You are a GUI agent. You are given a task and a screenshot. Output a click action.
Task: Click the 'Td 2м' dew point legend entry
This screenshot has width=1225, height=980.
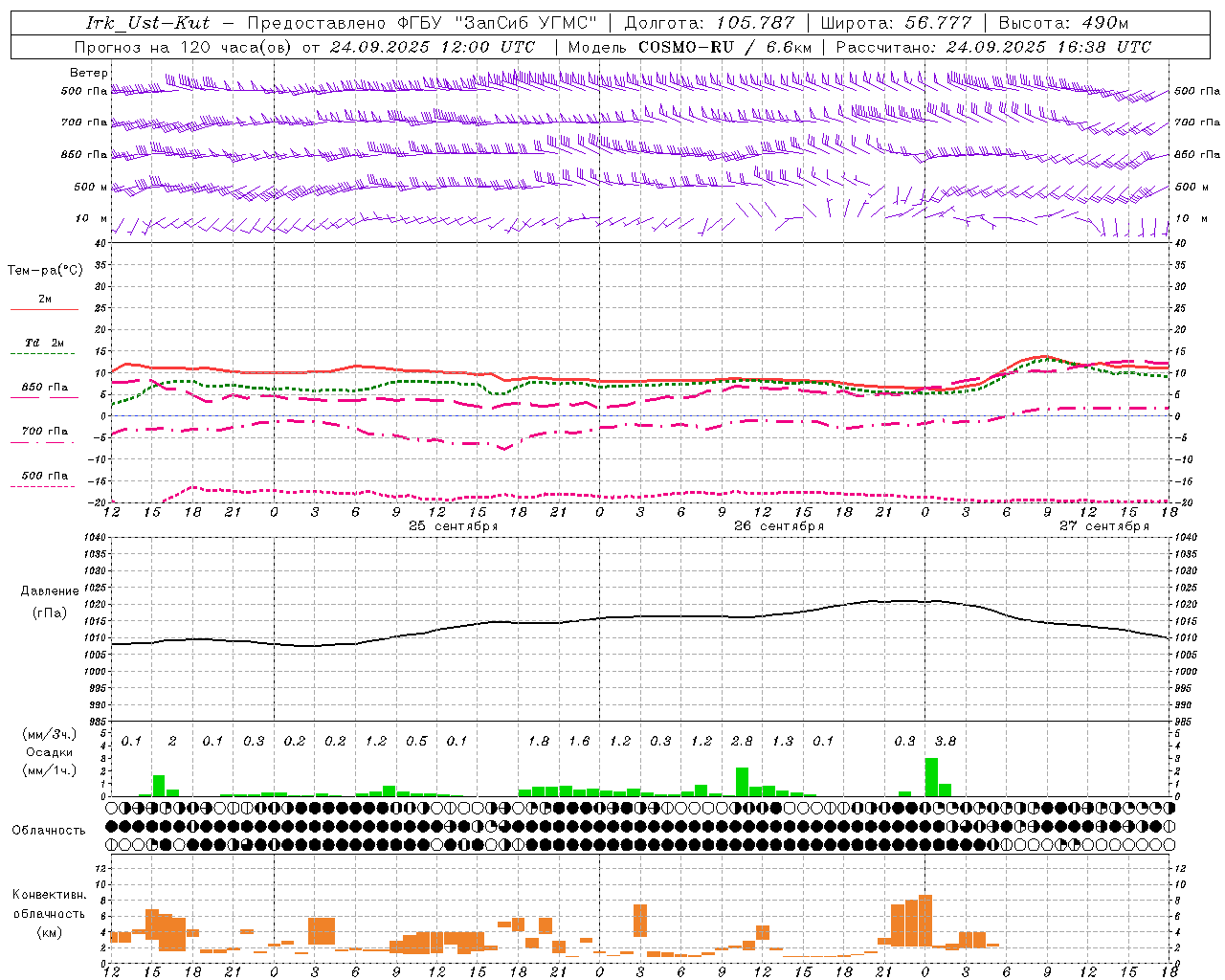[45, 343]
